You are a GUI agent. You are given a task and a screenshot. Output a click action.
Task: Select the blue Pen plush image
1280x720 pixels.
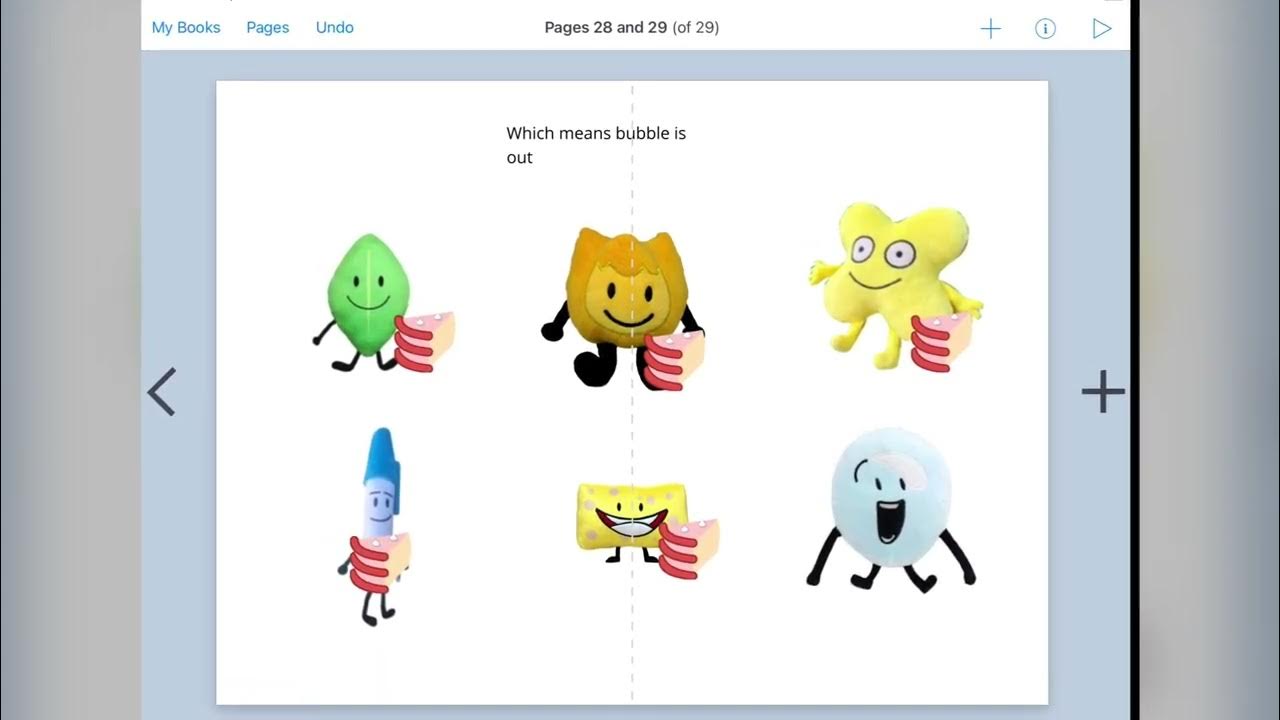[x=375, y=525]
